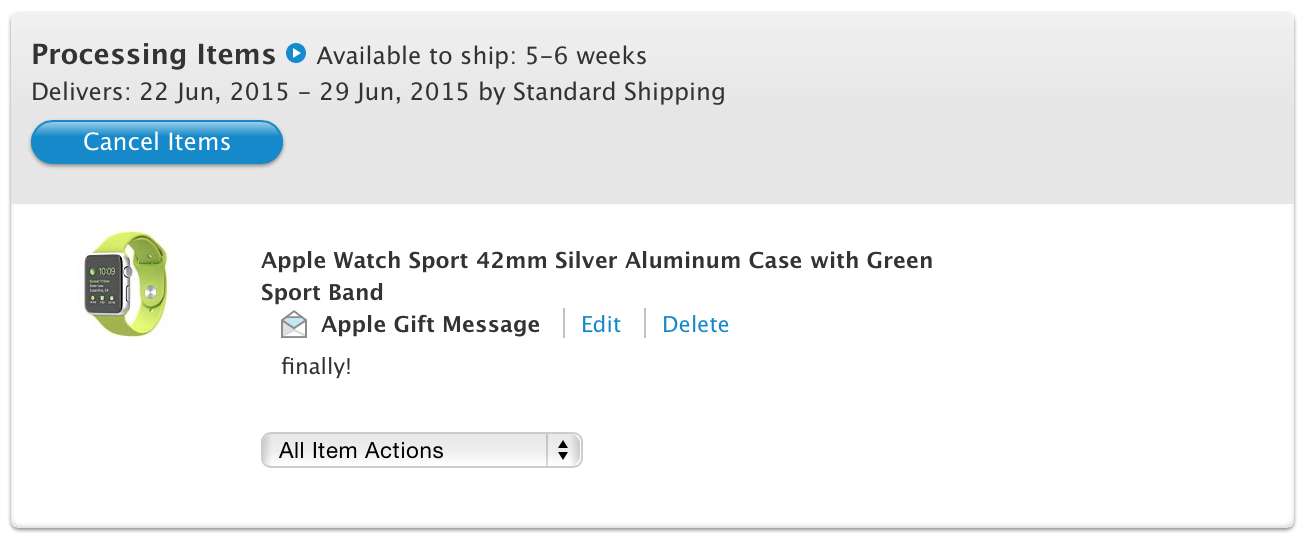The height and width of the screenshot is (544, 1304).
Task: Click the blue arrow icon beside Processing Items
Action: (296, 53)
